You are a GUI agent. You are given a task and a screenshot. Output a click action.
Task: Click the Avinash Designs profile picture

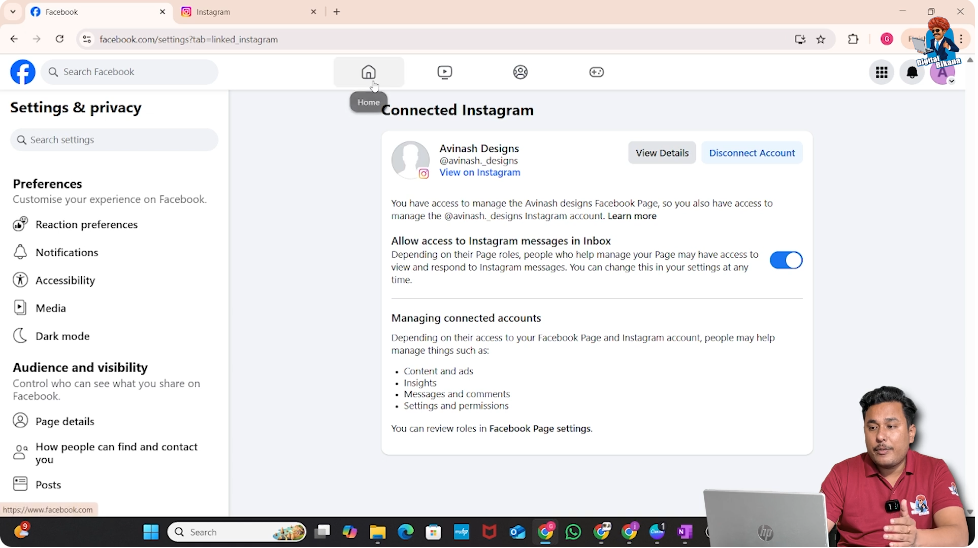click(x=410, y=160)
